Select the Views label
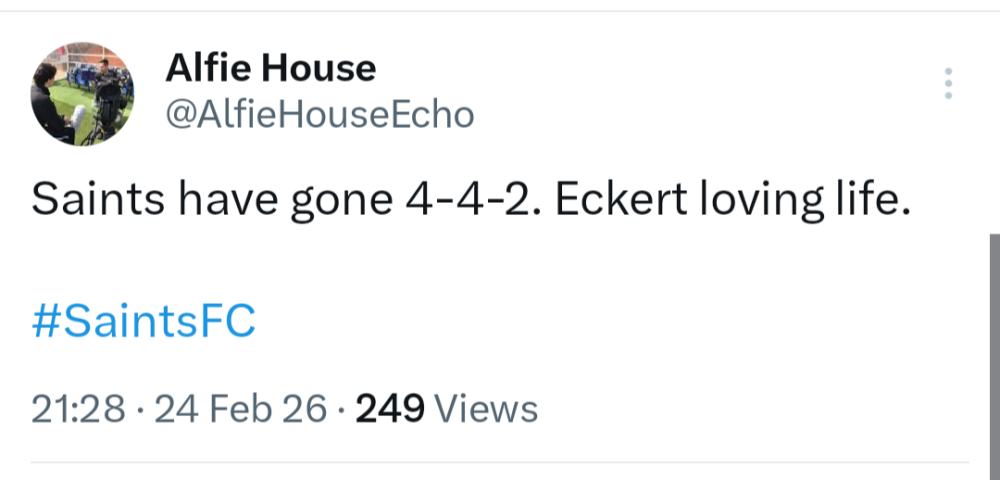 coord(488,408)
